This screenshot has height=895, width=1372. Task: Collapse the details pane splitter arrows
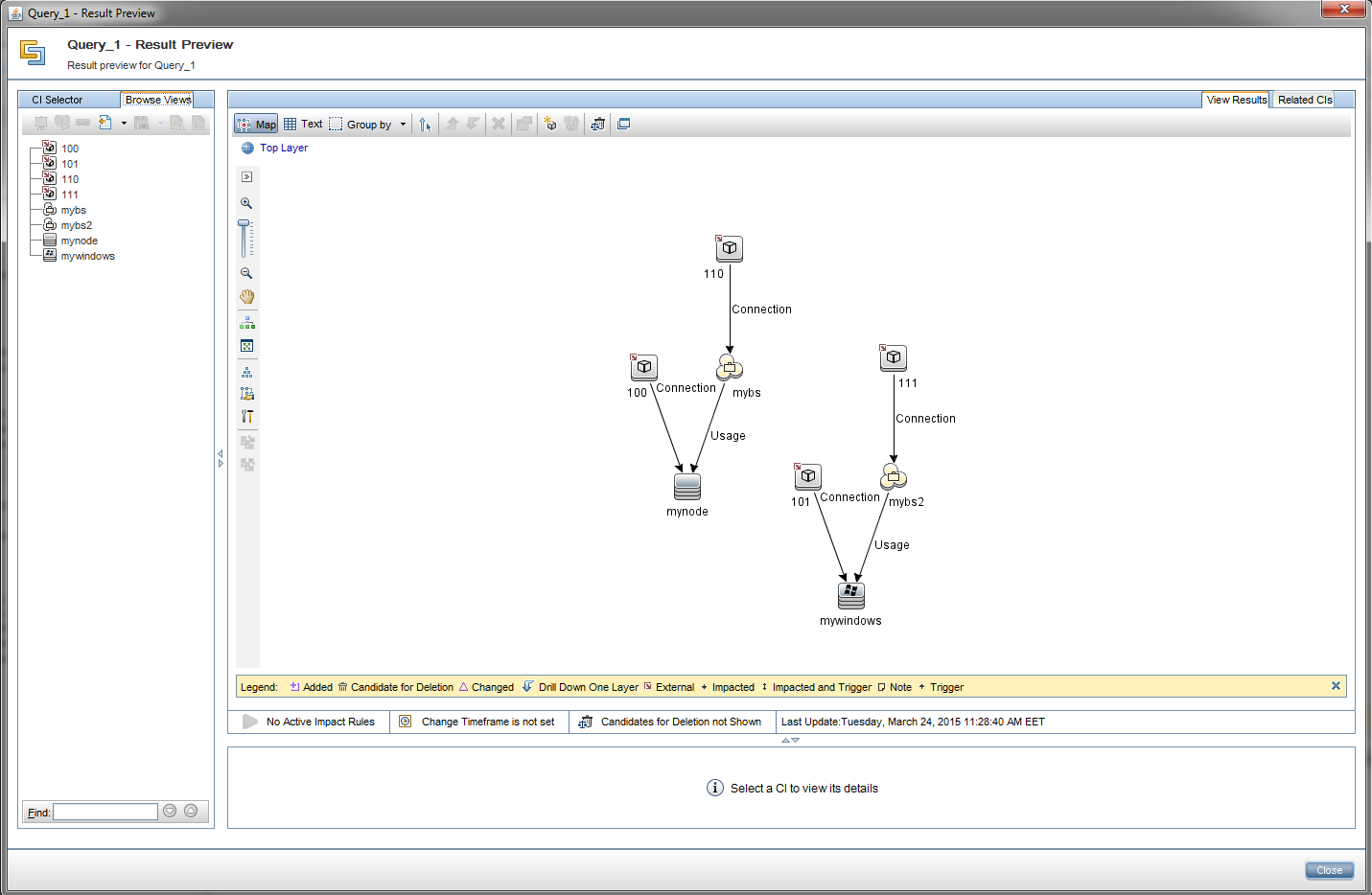[790, 740]
